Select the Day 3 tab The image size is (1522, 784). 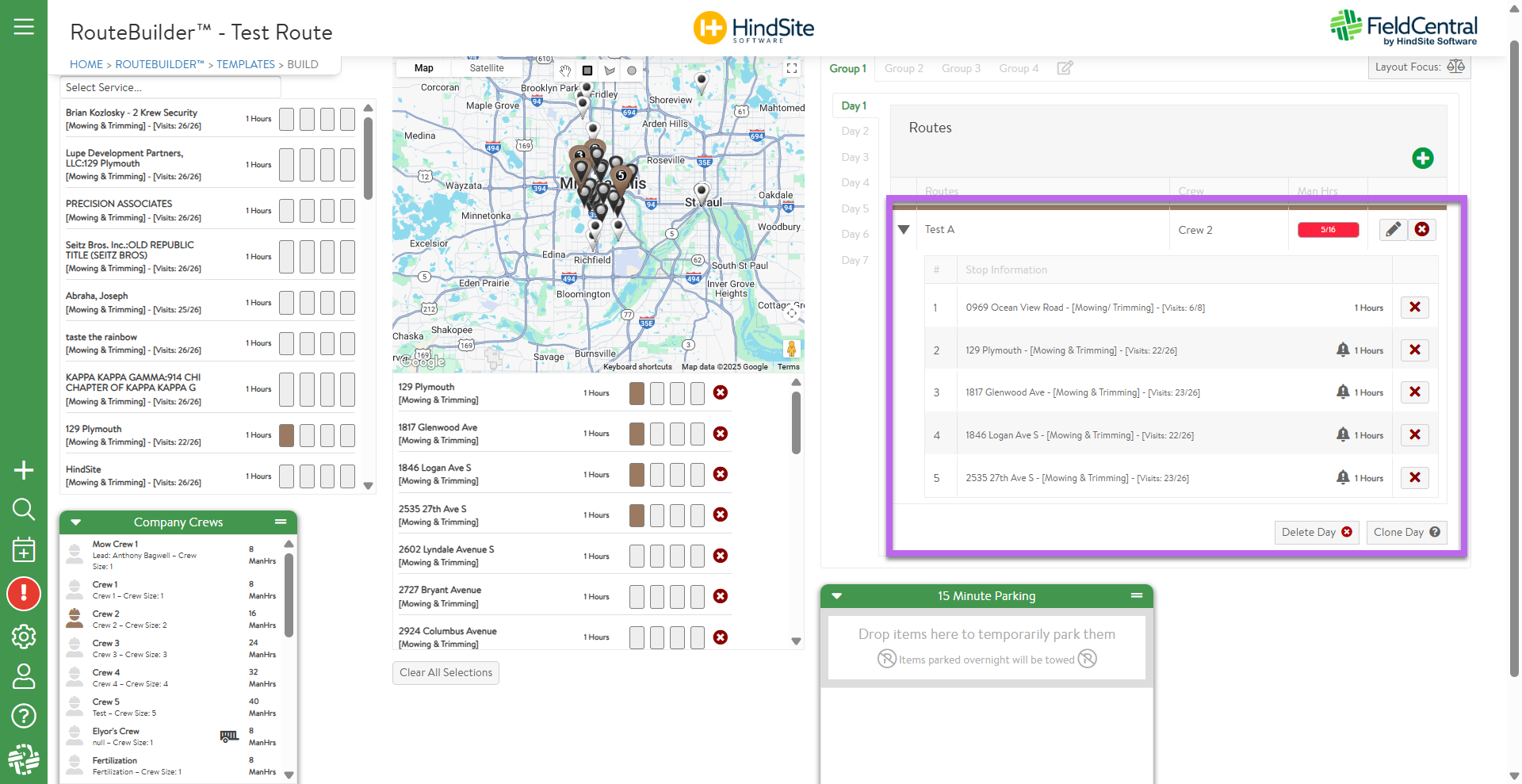pyautogui.click(x=855, y=157)
